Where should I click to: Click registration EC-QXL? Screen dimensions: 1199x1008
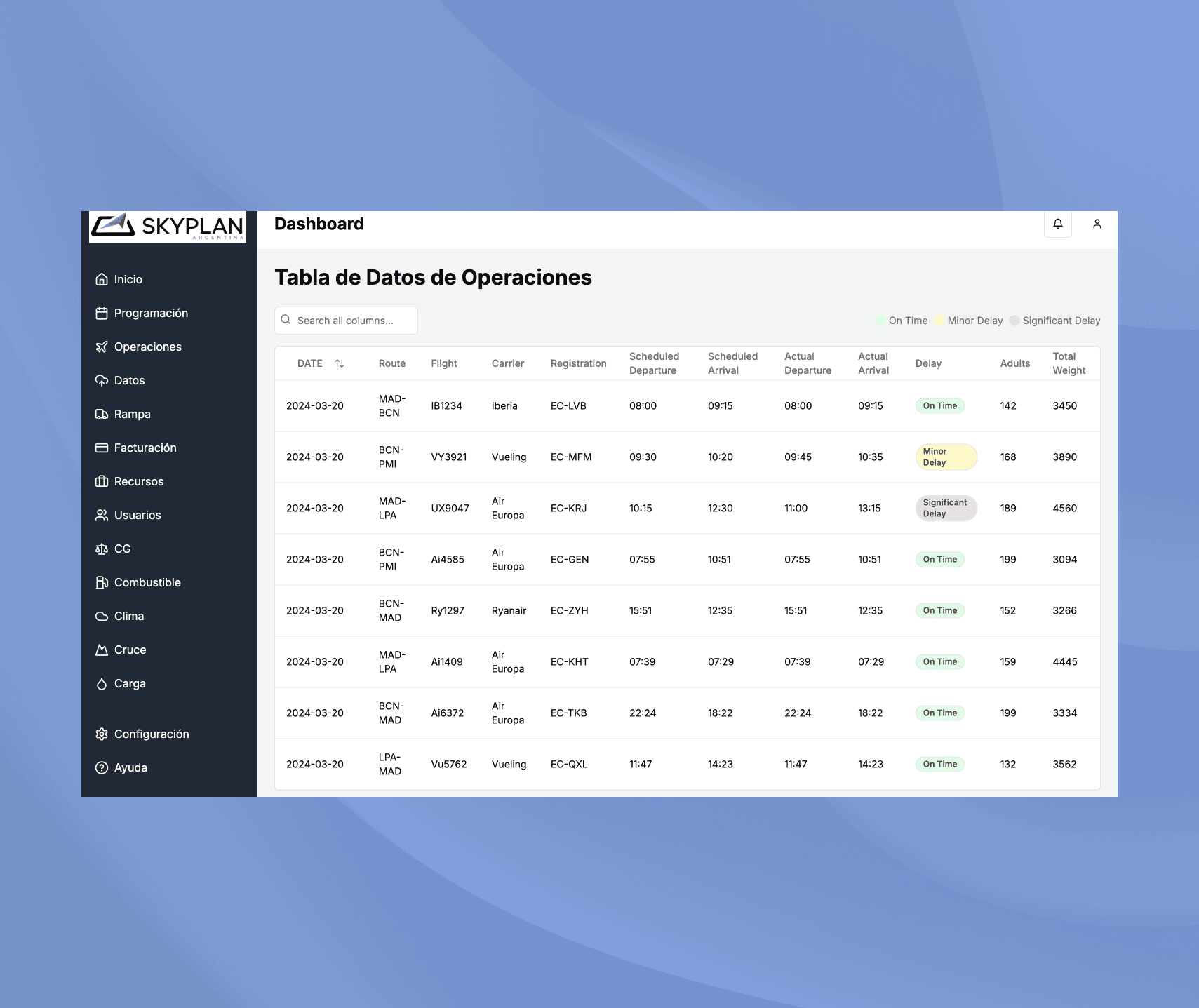[x=569, y=764]
